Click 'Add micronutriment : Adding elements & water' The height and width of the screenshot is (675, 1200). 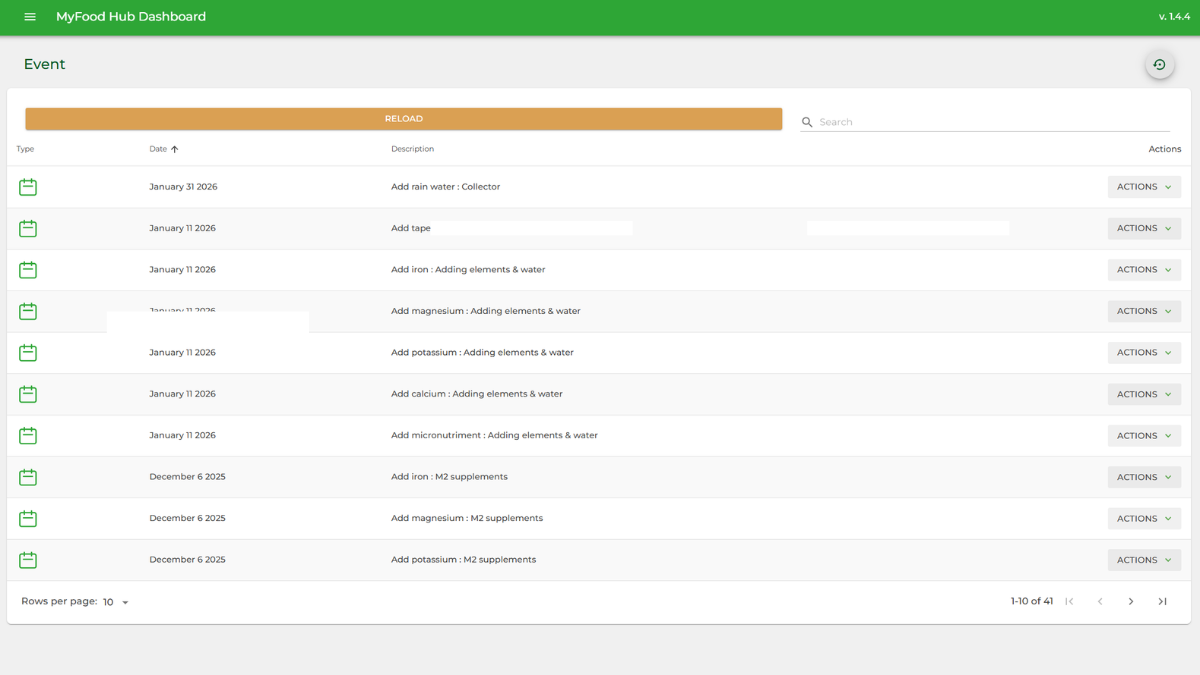coord(494,436)
